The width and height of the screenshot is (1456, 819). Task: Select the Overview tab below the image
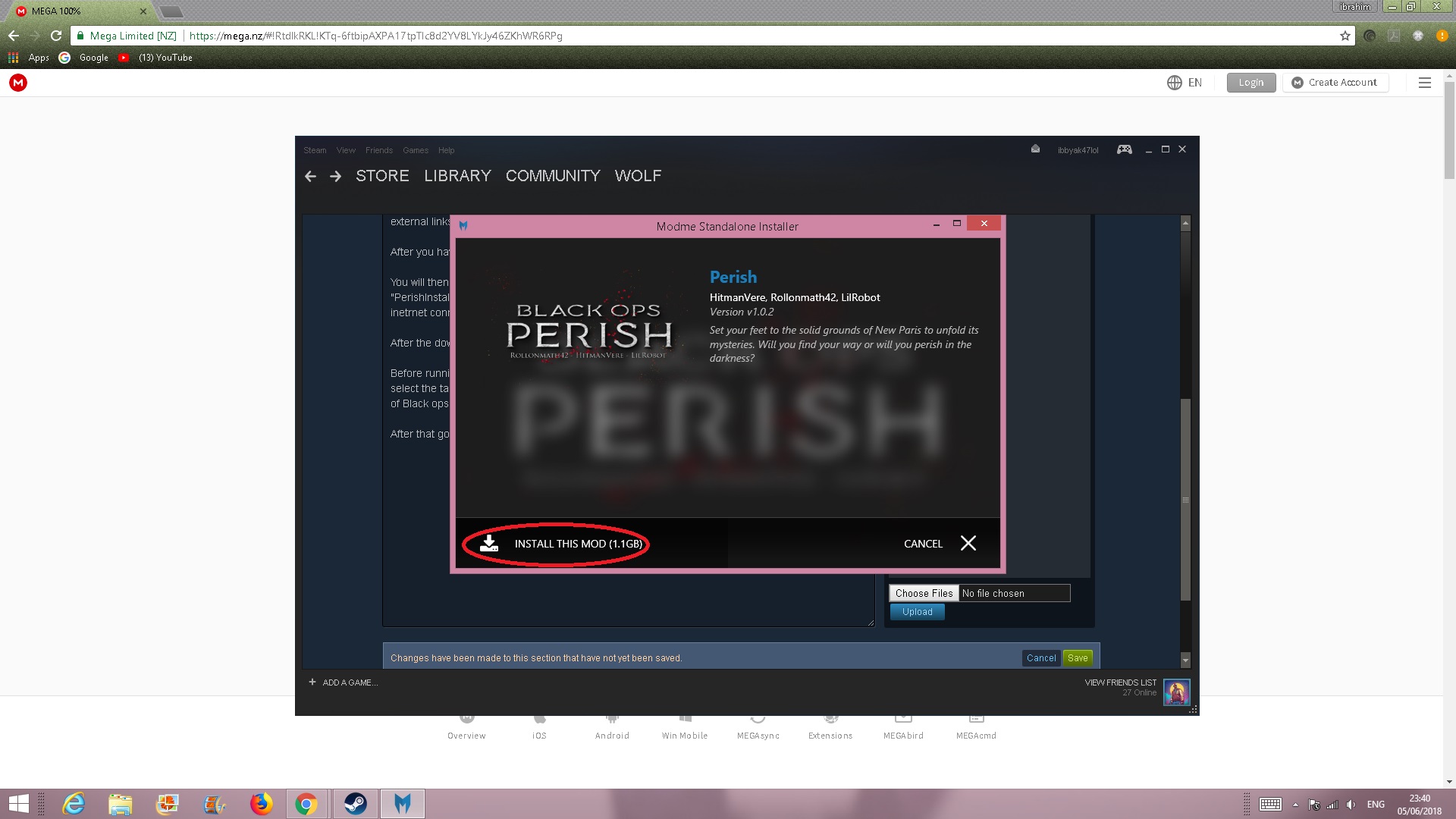point(466,735)
